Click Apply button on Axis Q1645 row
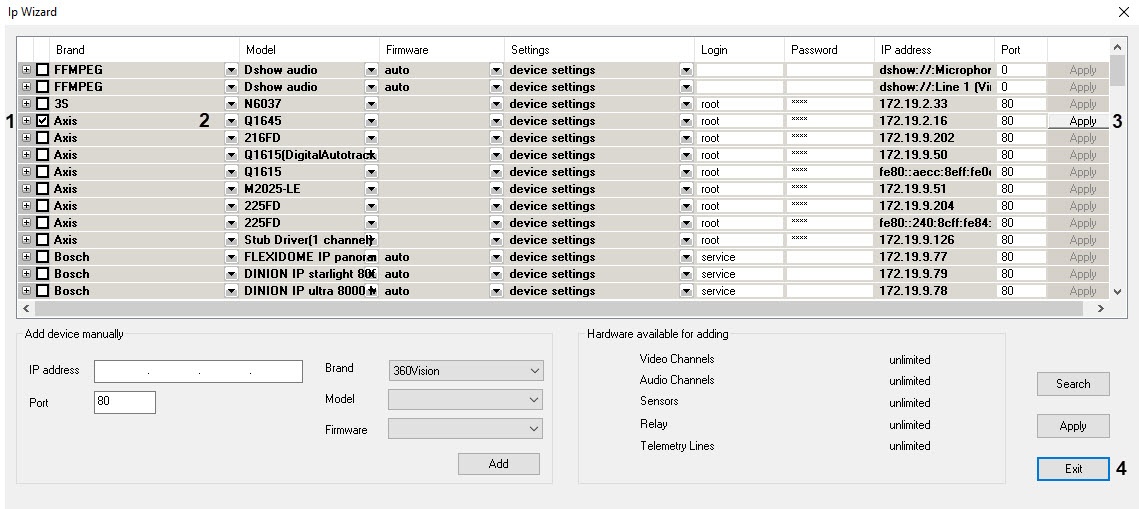This screenshot has width=1139, height=509. [x=1082, y=121]
